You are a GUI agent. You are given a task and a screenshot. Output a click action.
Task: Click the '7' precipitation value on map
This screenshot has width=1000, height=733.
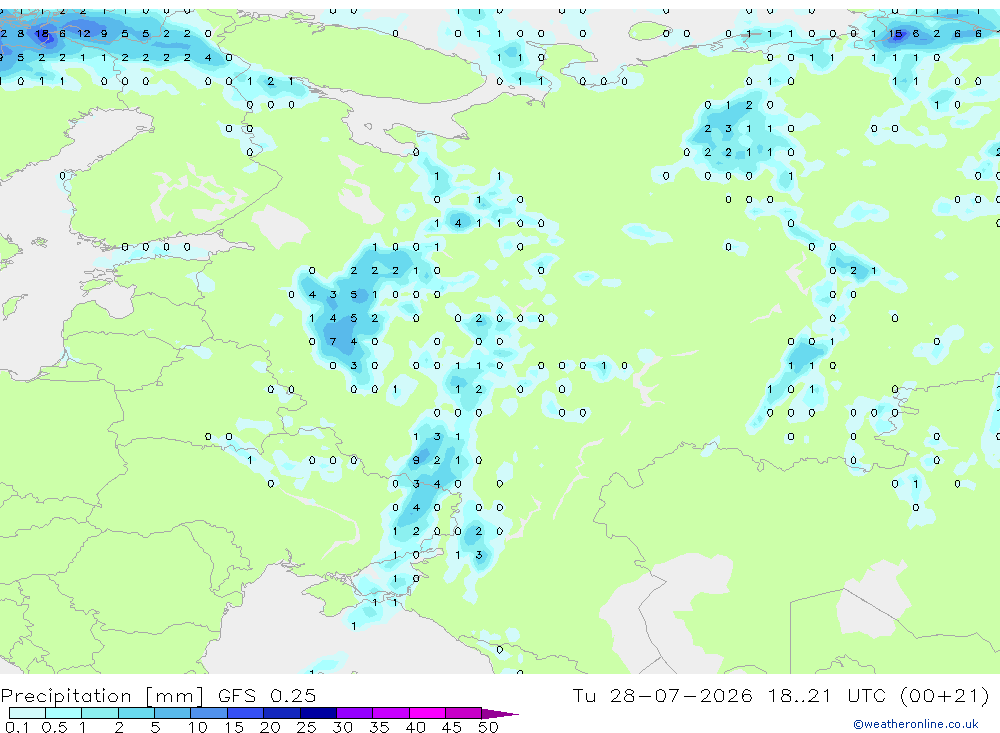point(333,342)
